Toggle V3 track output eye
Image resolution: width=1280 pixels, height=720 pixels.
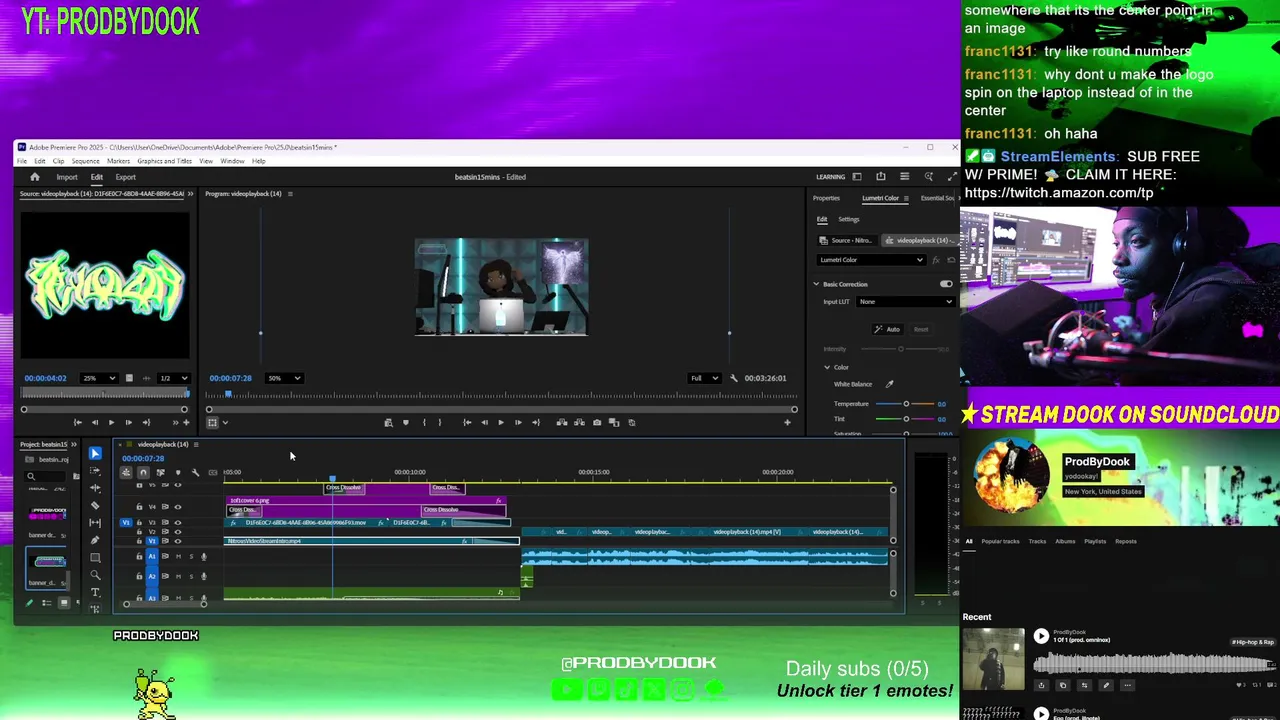tap(178, 522)
